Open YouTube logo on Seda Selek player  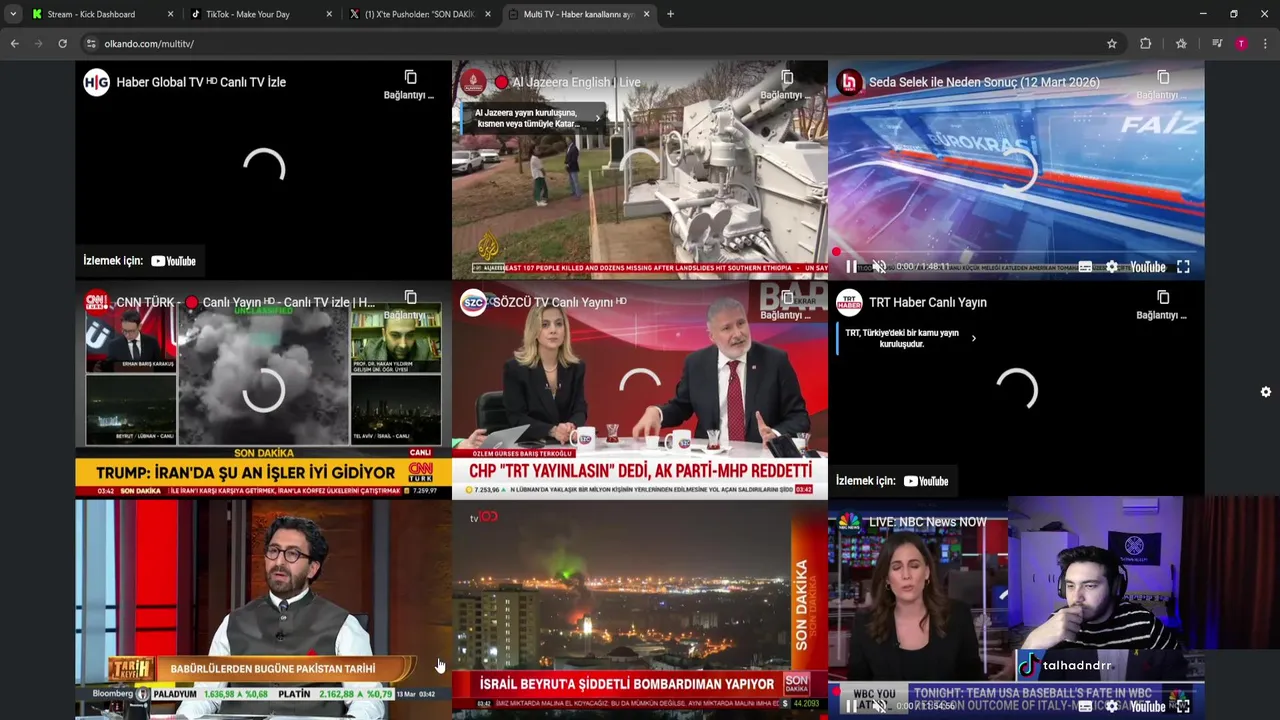point(1148,267)
